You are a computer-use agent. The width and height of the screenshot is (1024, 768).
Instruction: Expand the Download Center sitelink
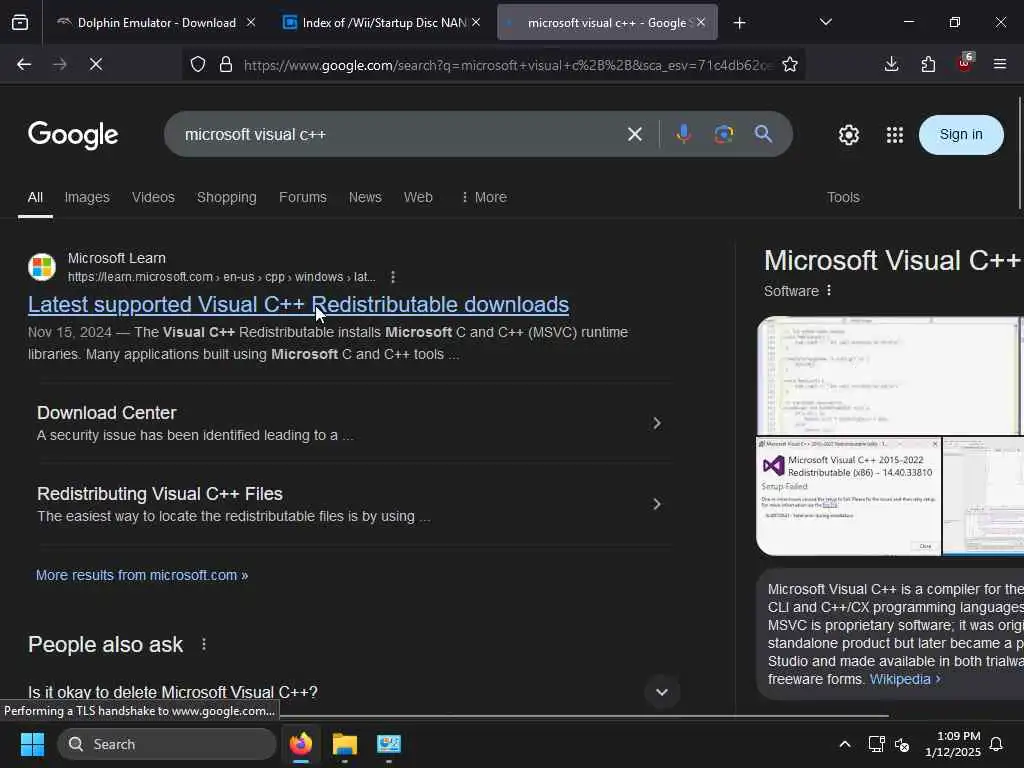657,423
